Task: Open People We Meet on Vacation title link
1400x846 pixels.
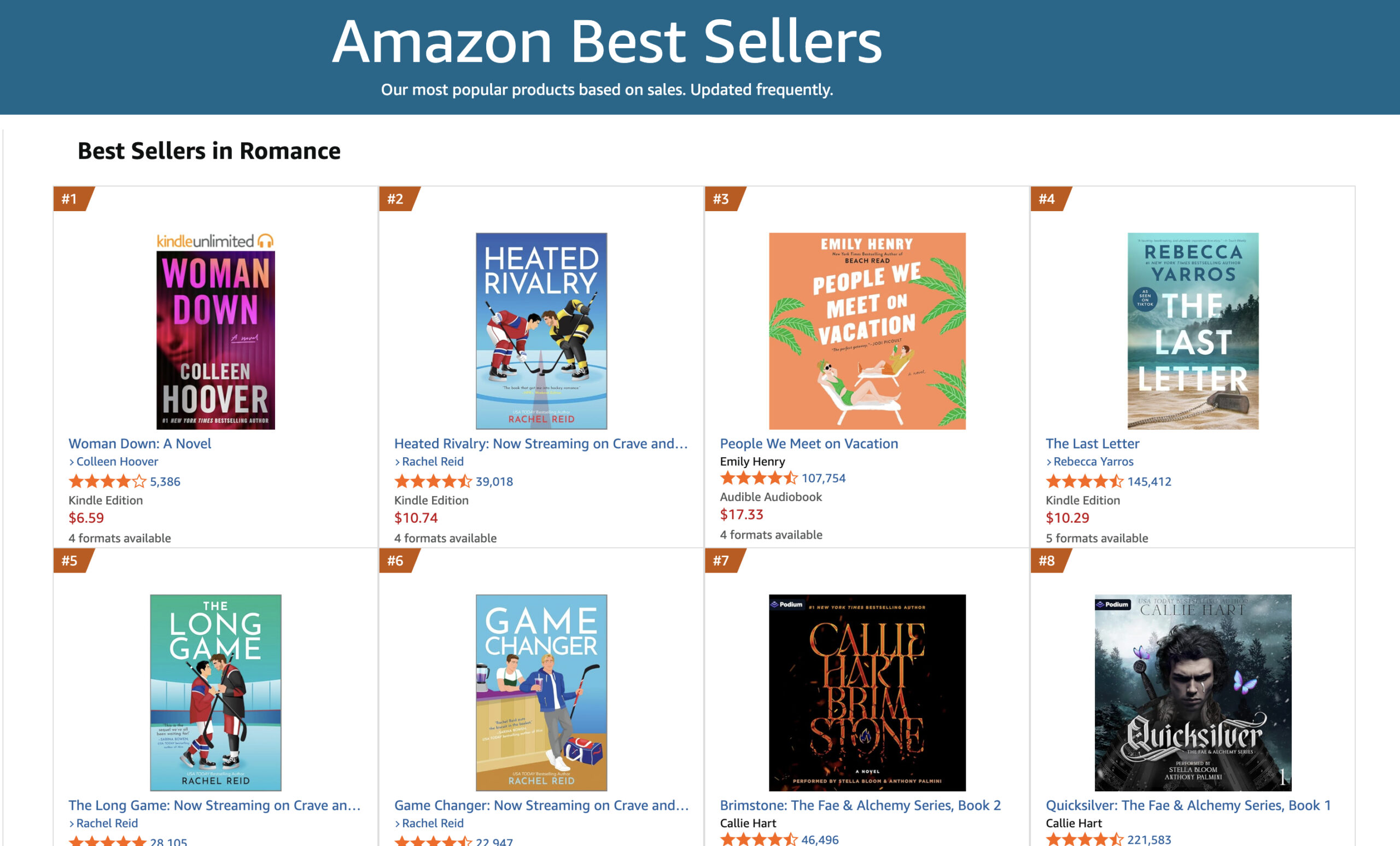Action: pyautogui.click(x=808, y=443)
